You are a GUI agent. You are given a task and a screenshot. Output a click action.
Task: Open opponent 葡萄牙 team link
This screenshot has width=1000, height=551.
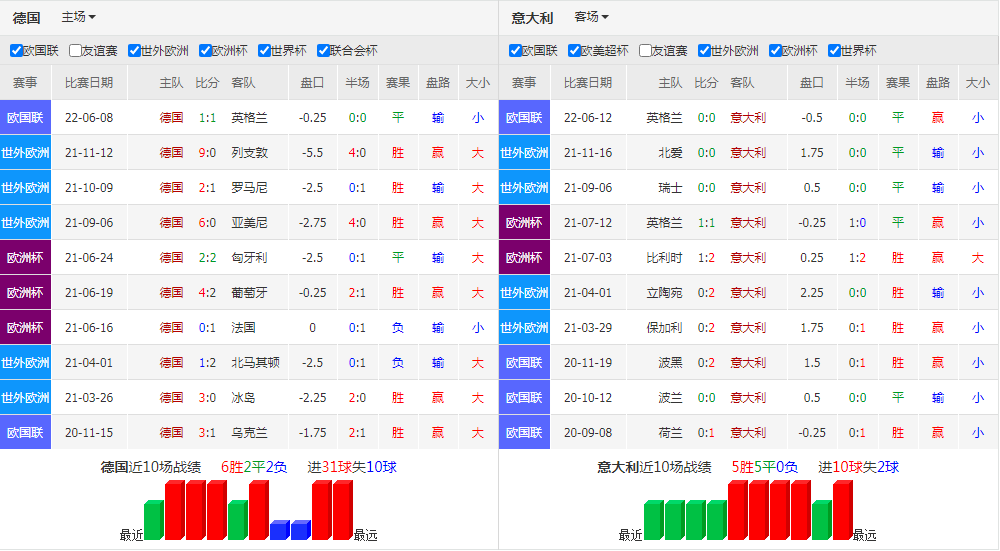(249, 293)
